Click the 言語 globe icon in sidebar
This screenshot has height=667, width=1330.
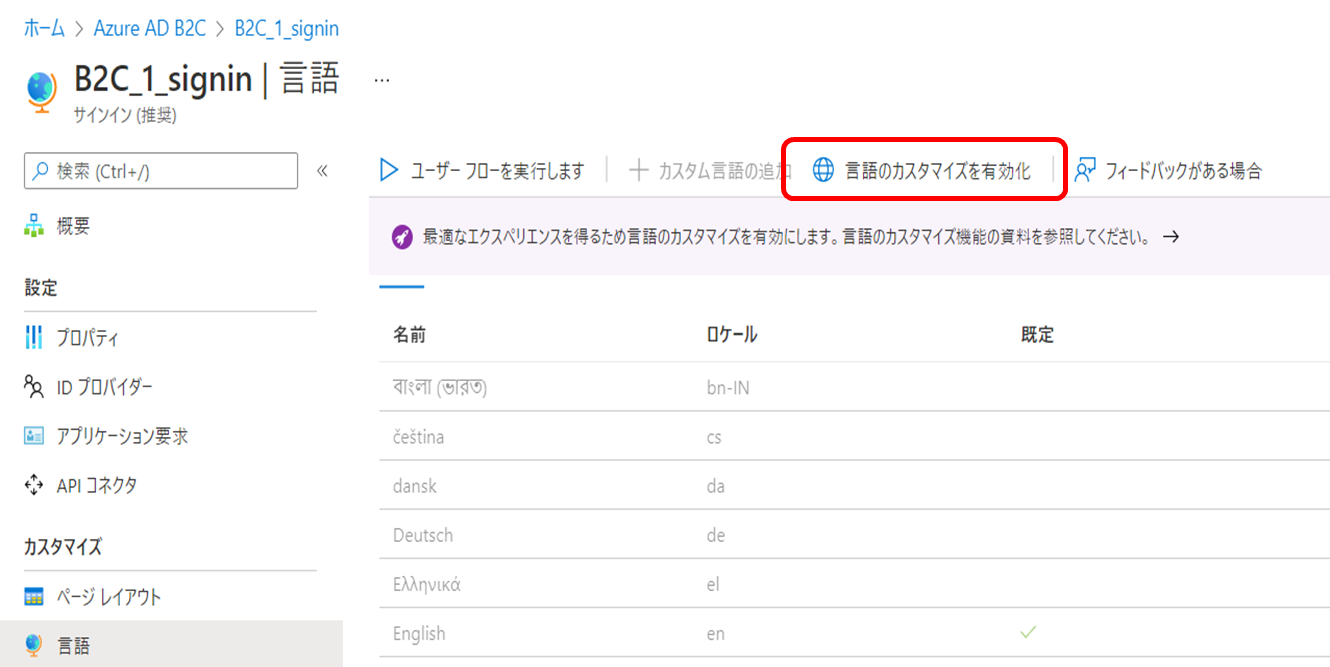(x=34, y=645)
